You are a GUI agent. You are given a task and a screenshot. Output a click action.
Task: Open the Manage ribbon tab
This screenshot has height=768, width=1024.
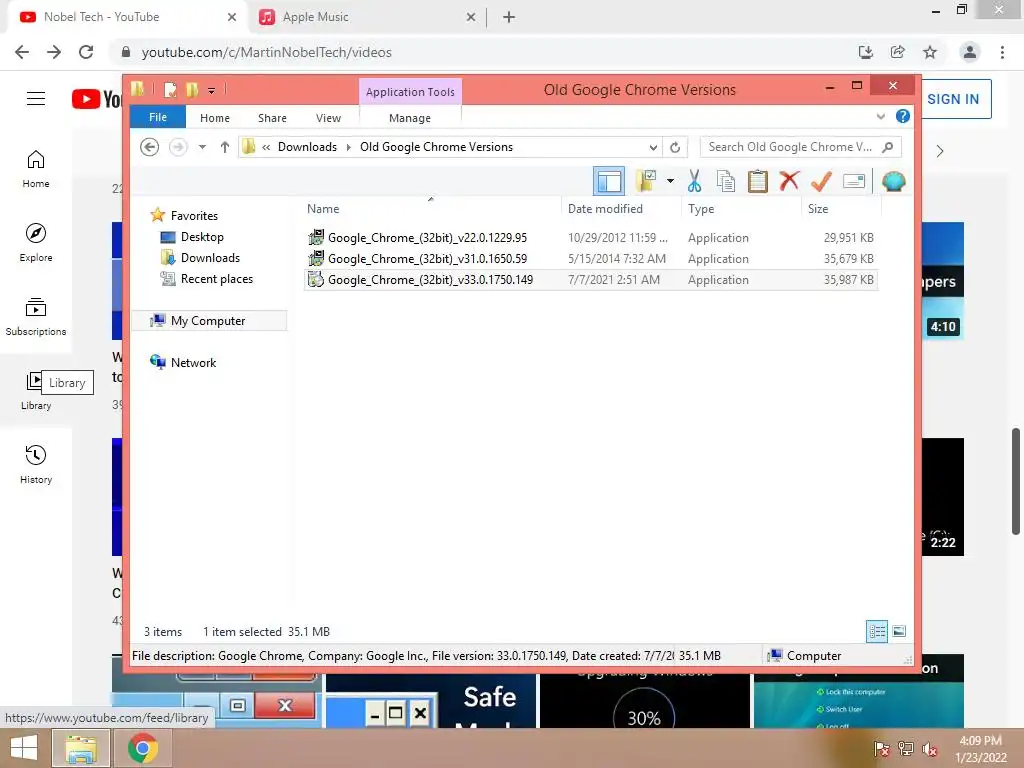click(410, 118)
